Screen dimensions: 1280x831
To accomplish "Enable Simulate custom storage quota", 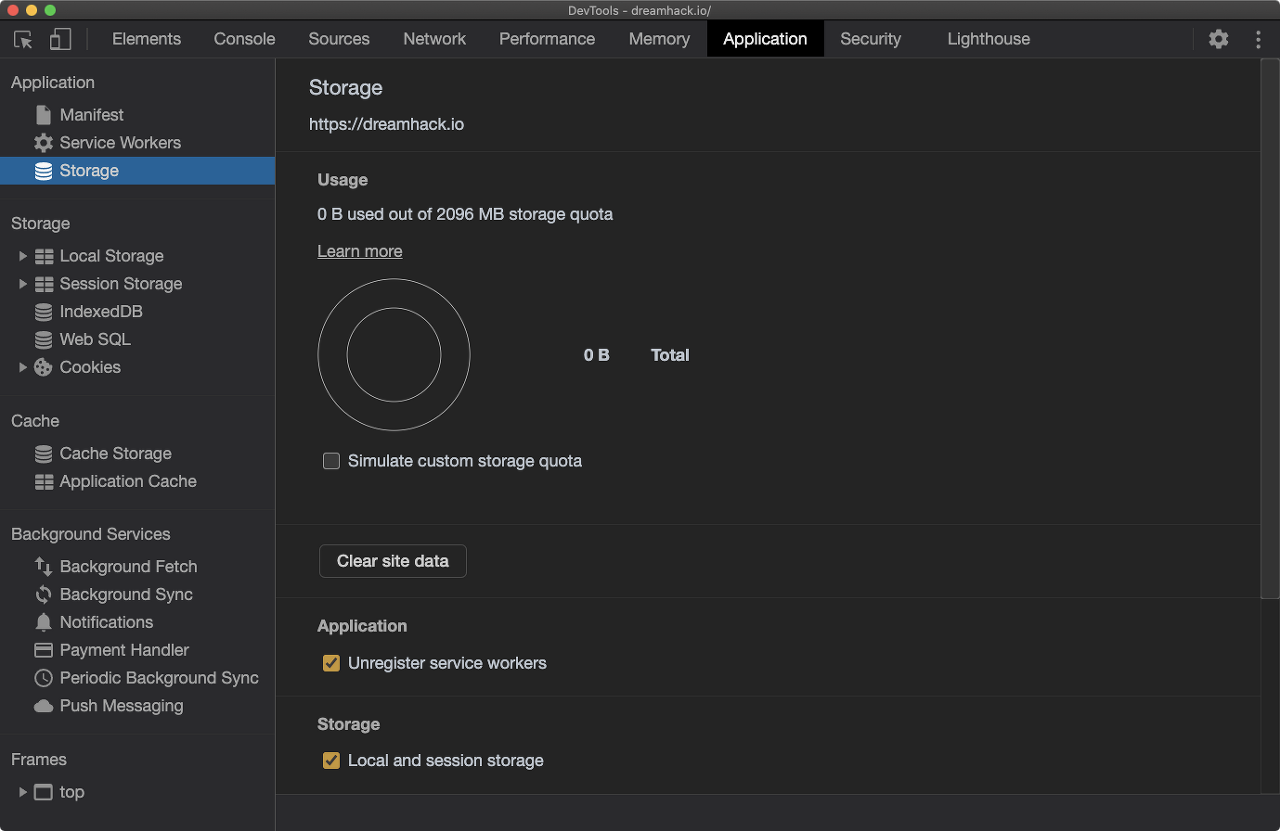I will click(x=331, y=461).
